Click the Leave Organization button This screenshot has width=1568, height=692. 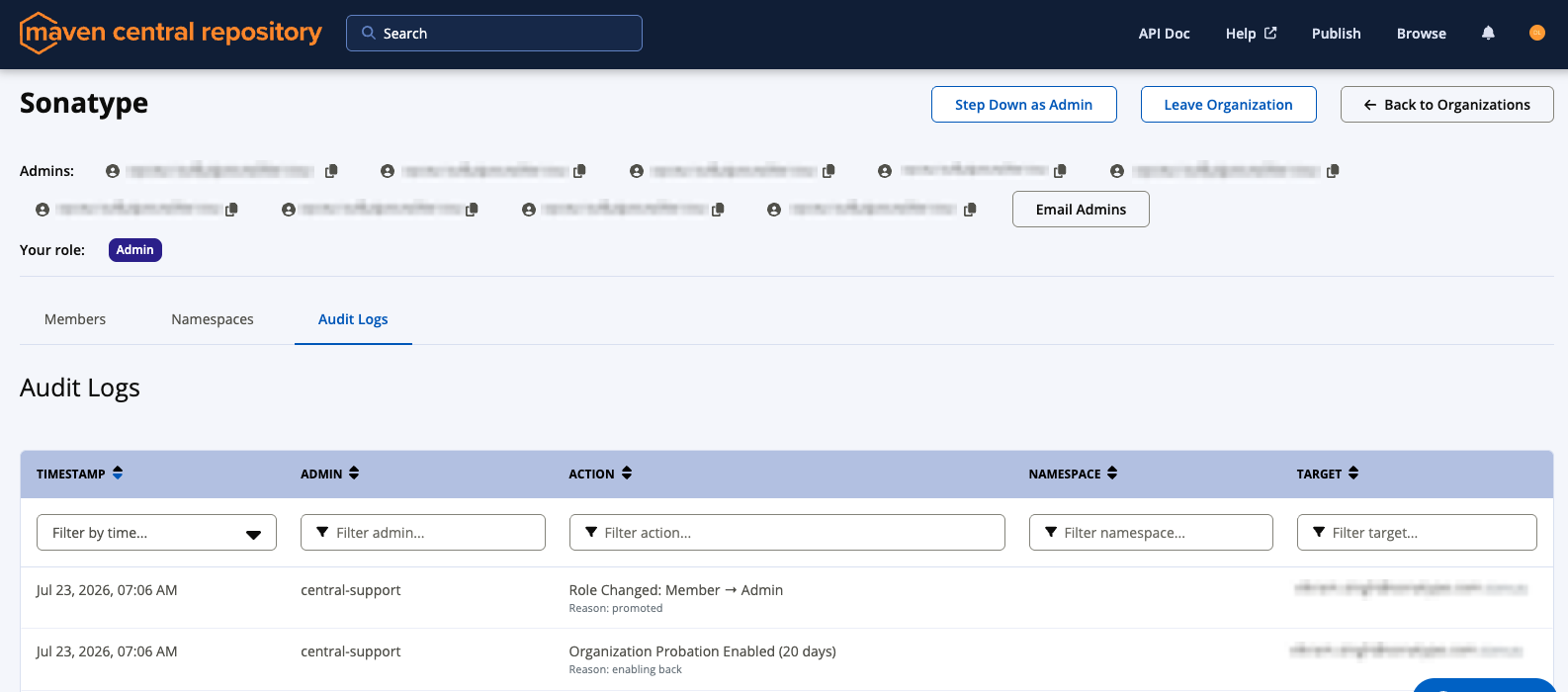pos(1228,105)
